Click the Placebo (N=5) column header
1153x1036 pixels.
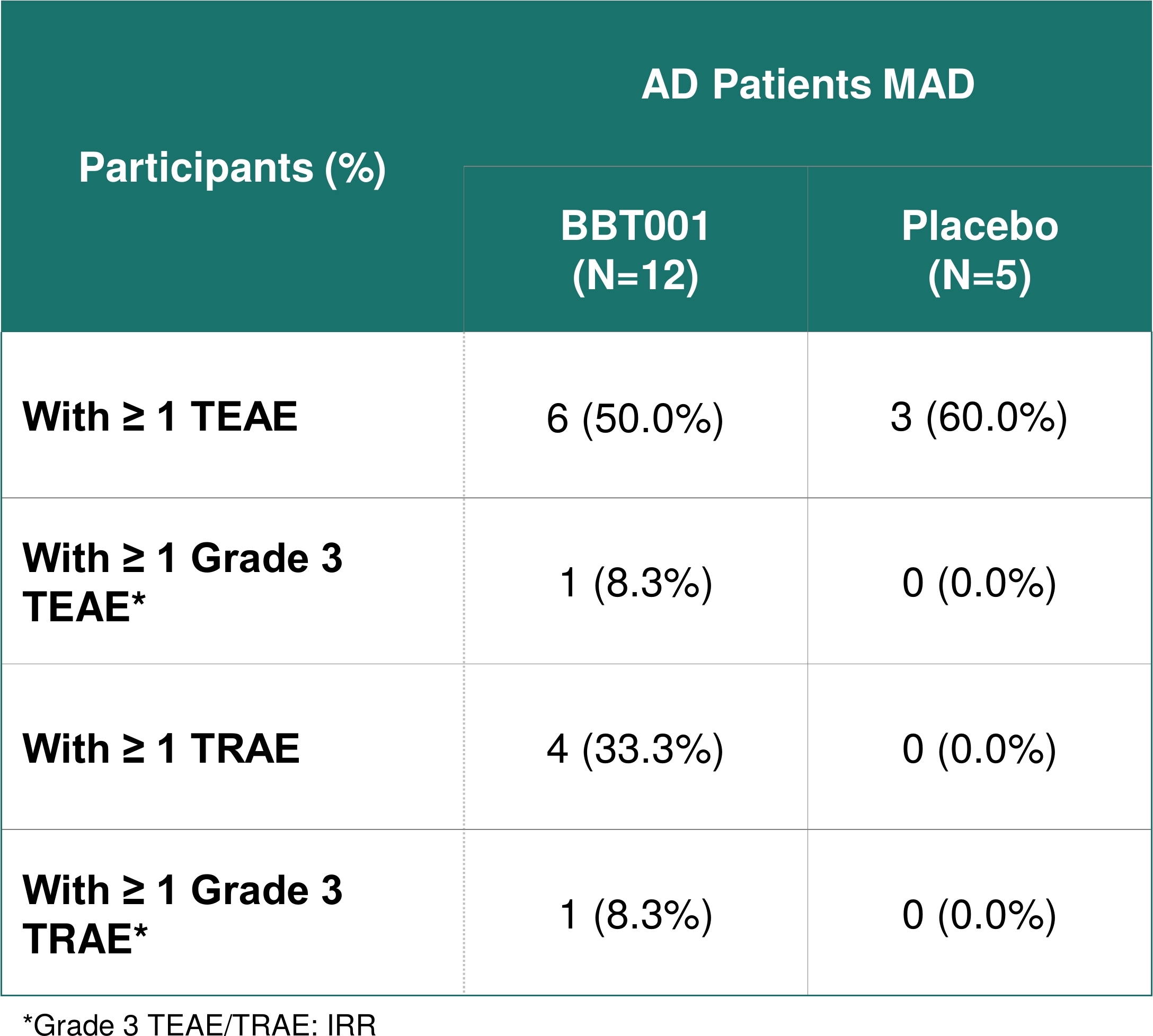click(x=980, y=251)
